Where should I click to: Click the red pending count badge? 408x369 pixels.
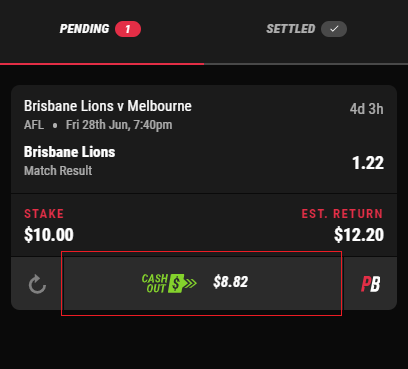pos(128,29)
